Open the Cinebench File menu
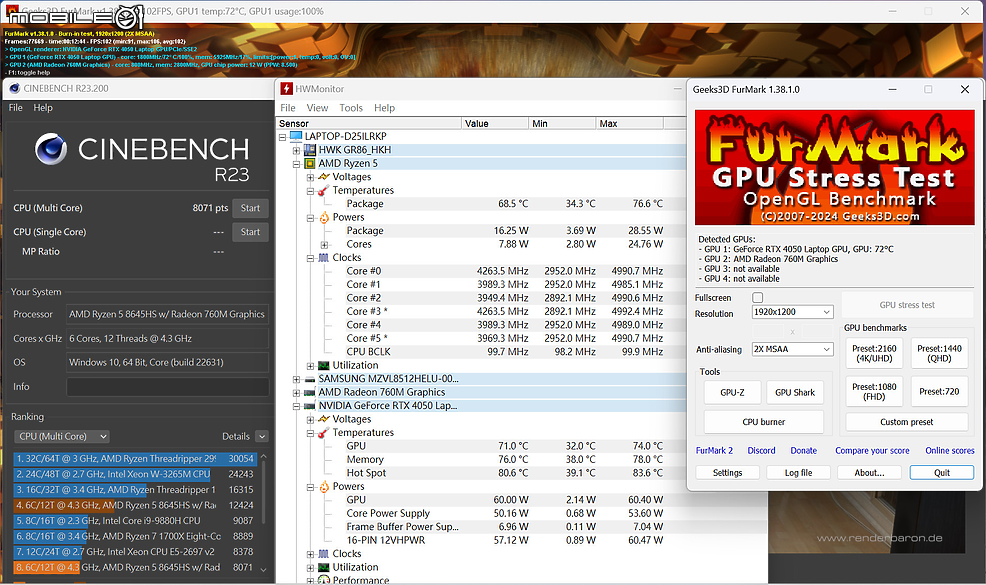 [16, 108]
